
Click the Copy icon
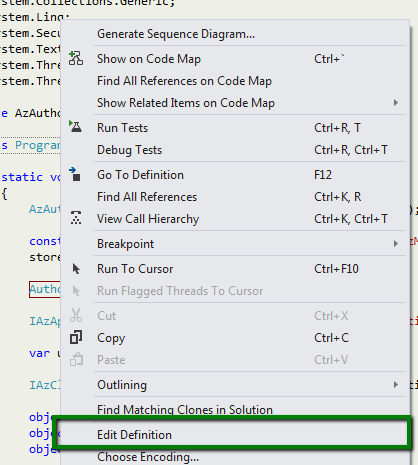click(76, 337)
